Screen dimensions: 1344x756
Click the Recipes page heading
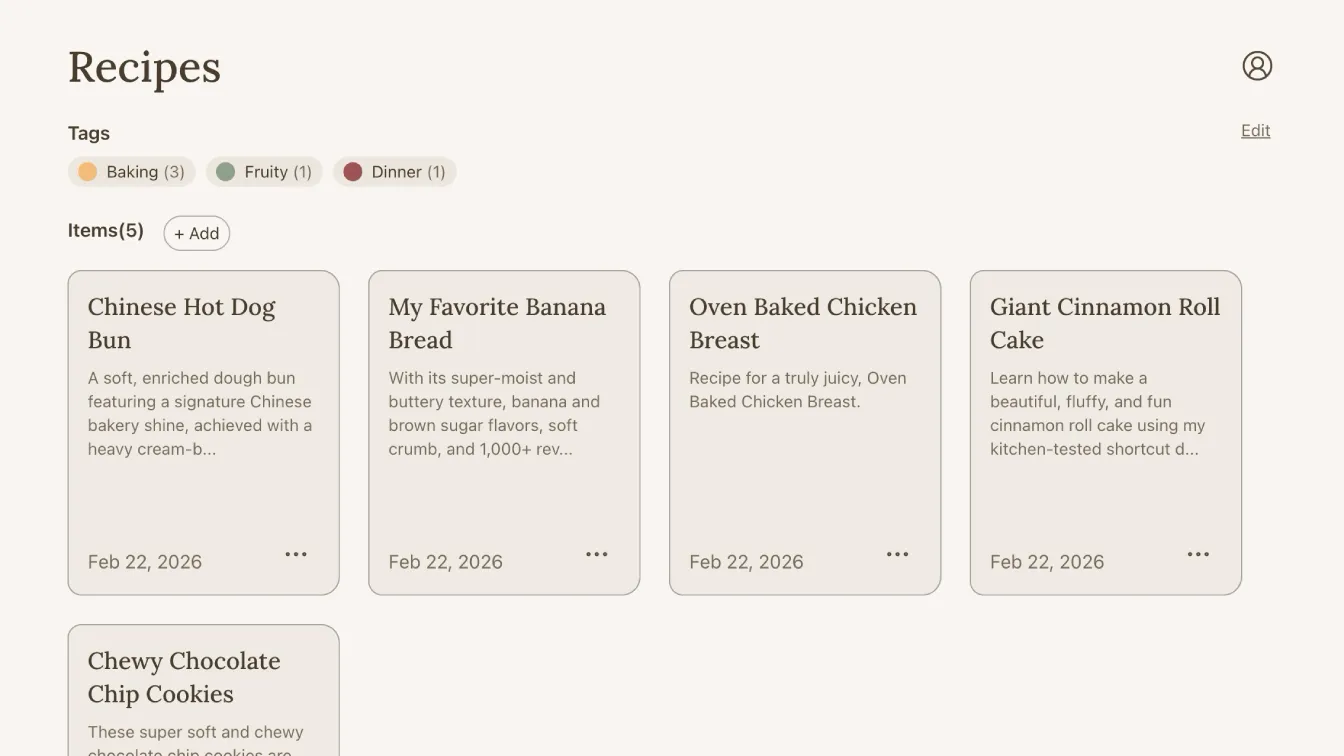pyautogui.click(x=144, y=67)
